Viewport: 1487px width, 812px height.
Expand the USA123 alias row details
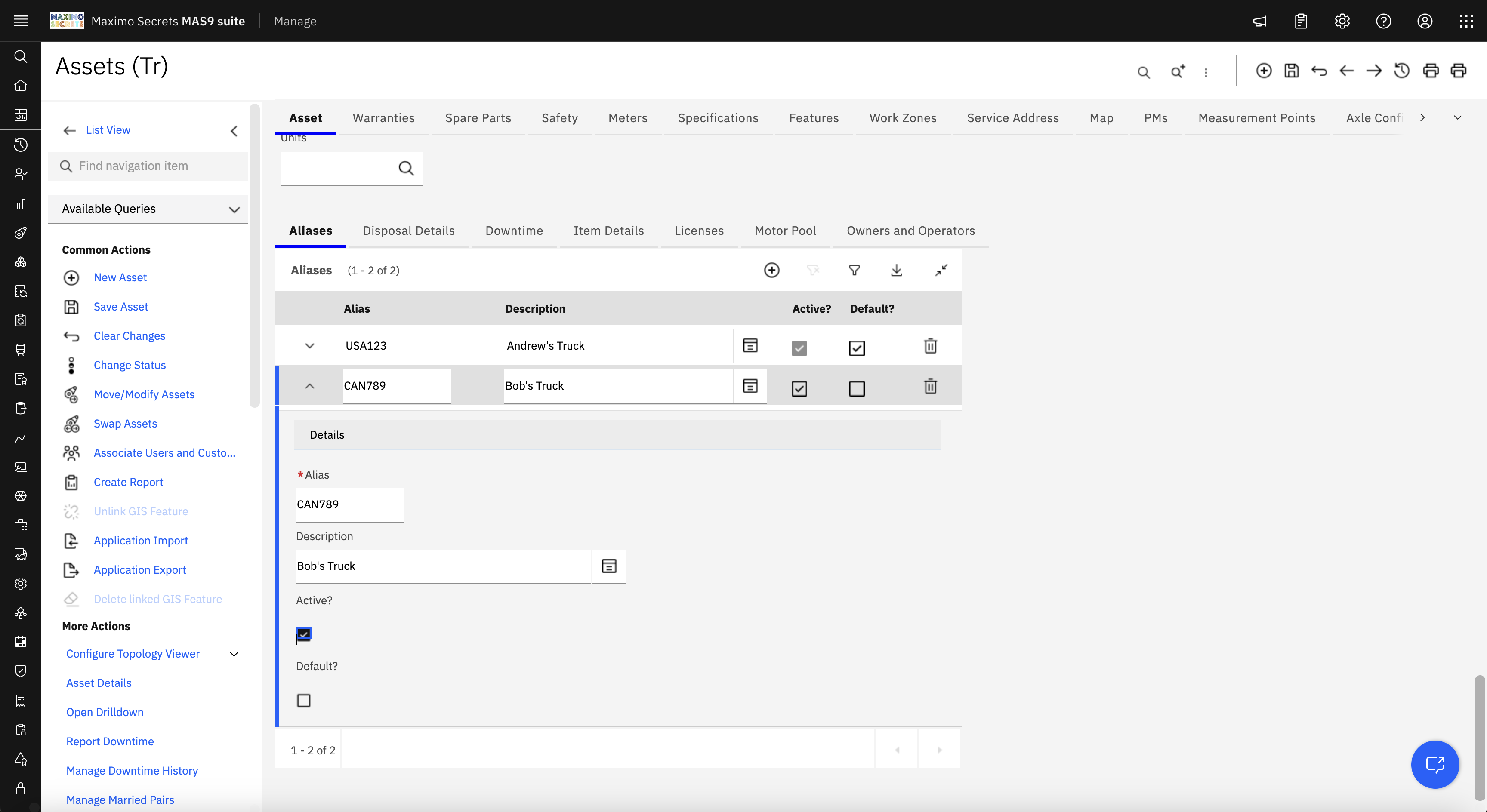pos(310,346)
